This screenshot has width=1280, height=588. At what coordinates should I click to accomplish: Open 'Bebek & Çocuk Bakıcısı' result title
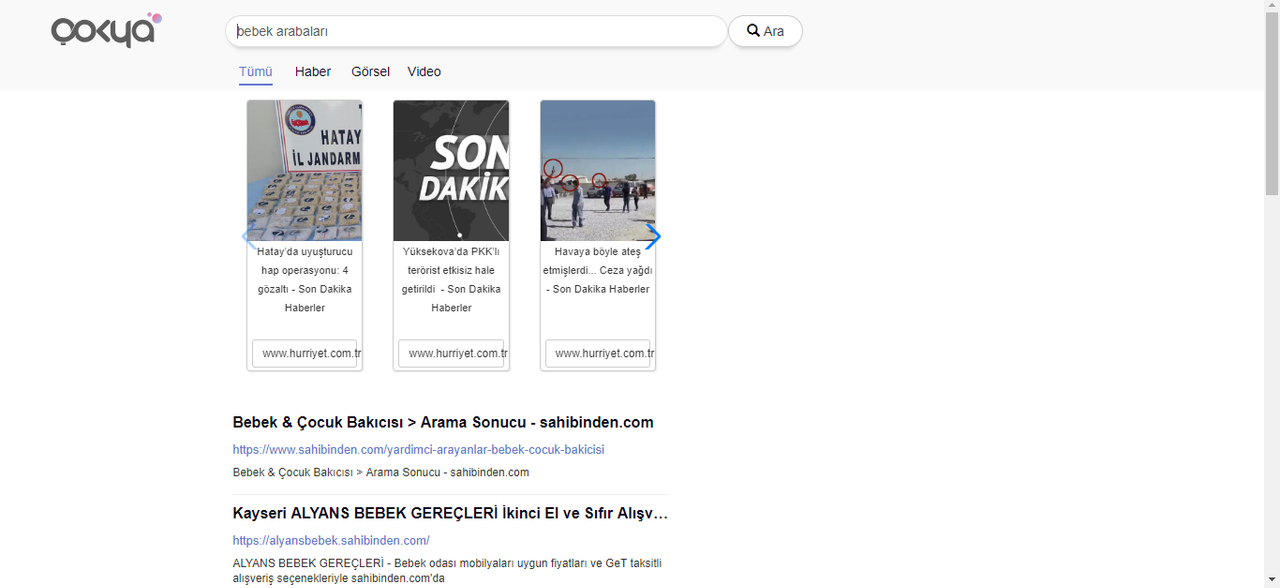443,422
